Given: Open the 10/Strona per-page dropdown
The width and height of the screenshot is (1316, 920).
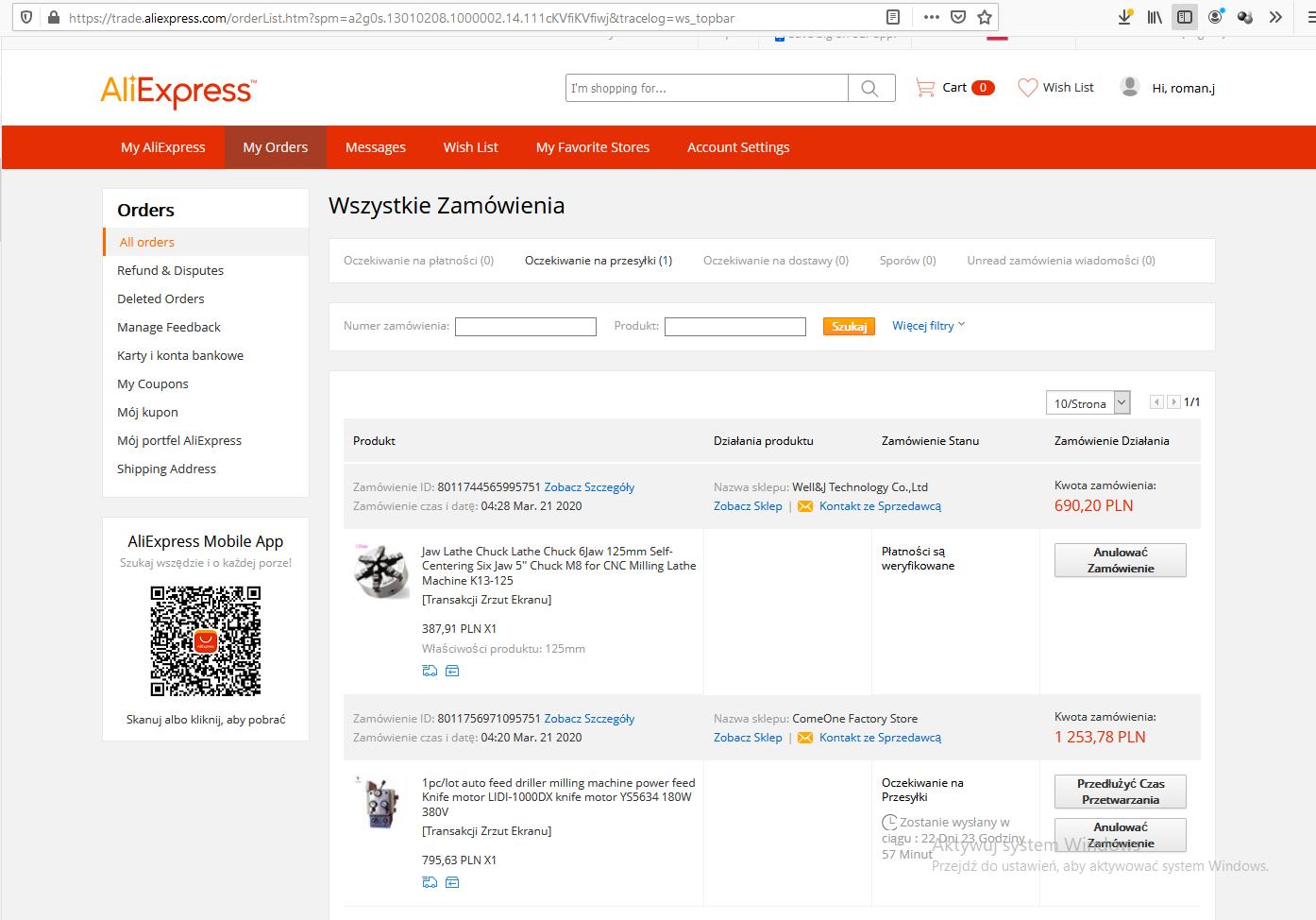Looking at the screenshot, I should (1088, 403).
